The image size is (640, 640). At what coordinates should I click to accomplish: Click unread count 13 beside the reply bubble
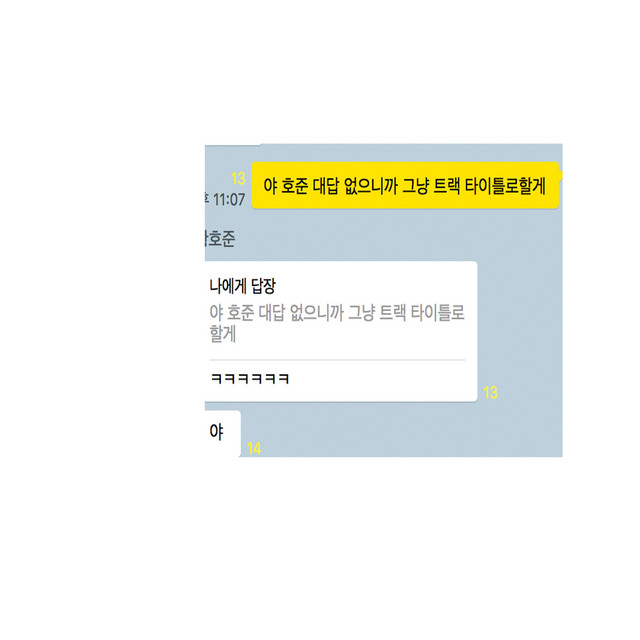(490, 393)
